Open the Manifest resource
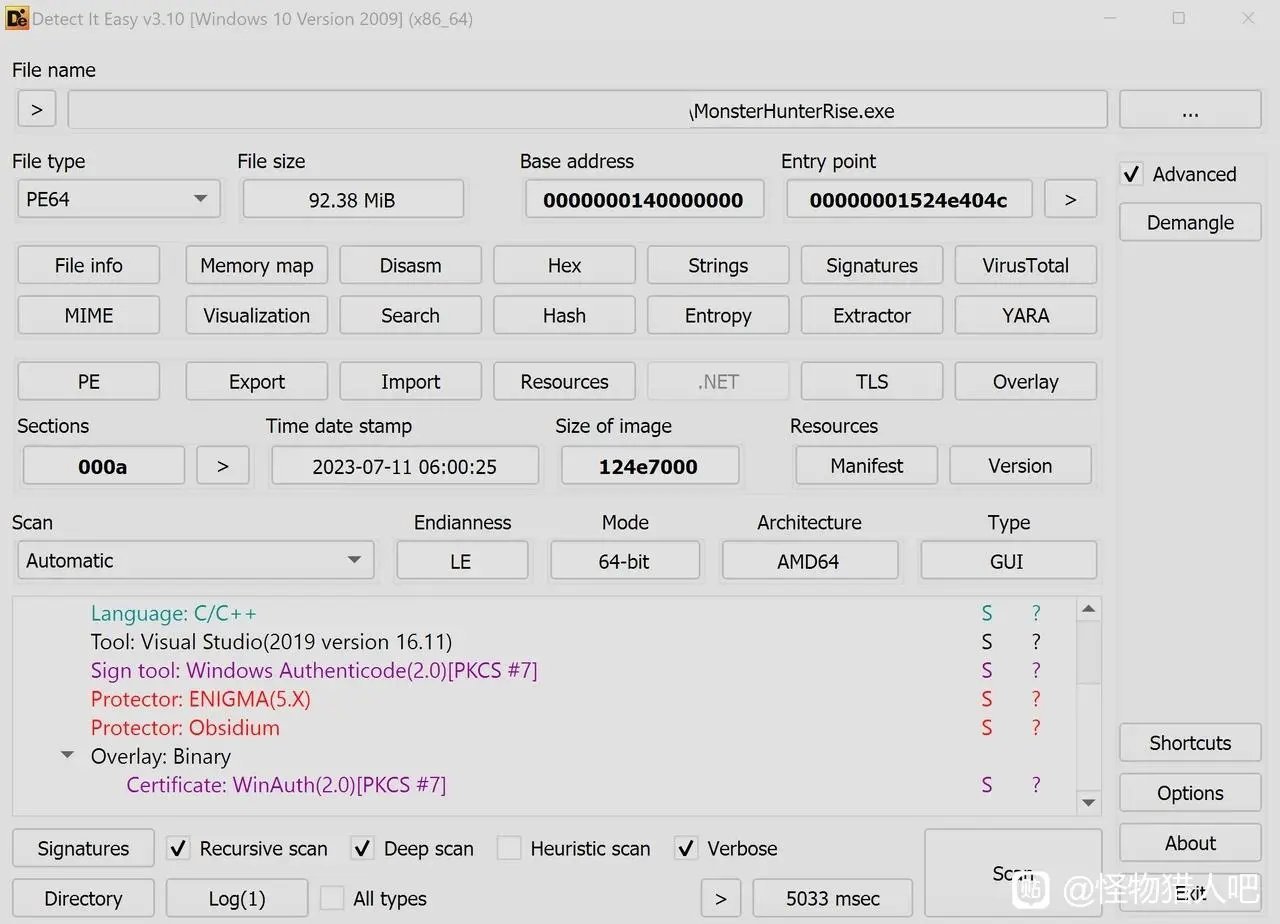This screenshot has height=924, width=1280. [x=867, y=465]
